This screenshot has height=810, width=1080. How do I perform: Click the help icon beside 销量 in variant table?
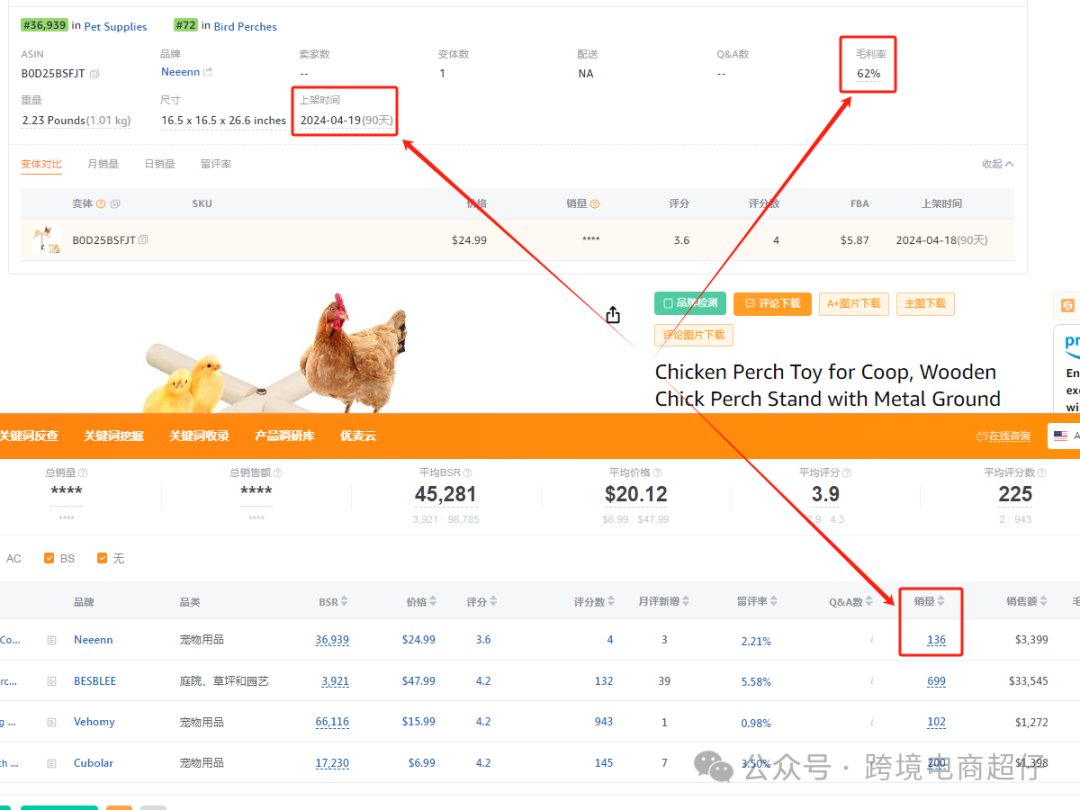point(595,204)
